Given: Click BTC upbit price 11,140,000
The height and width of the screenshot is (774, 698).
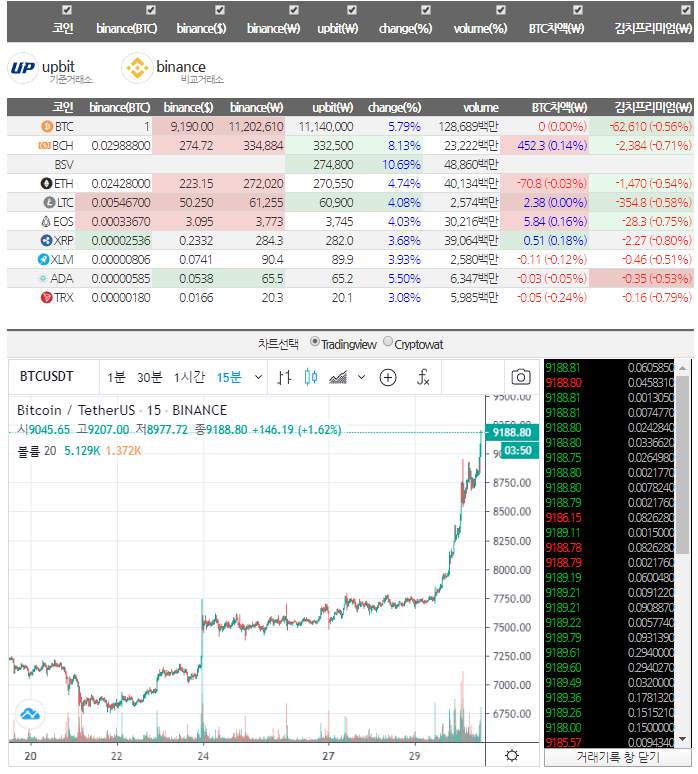Looking at the screenshot, I should click(x=326, y=127).
